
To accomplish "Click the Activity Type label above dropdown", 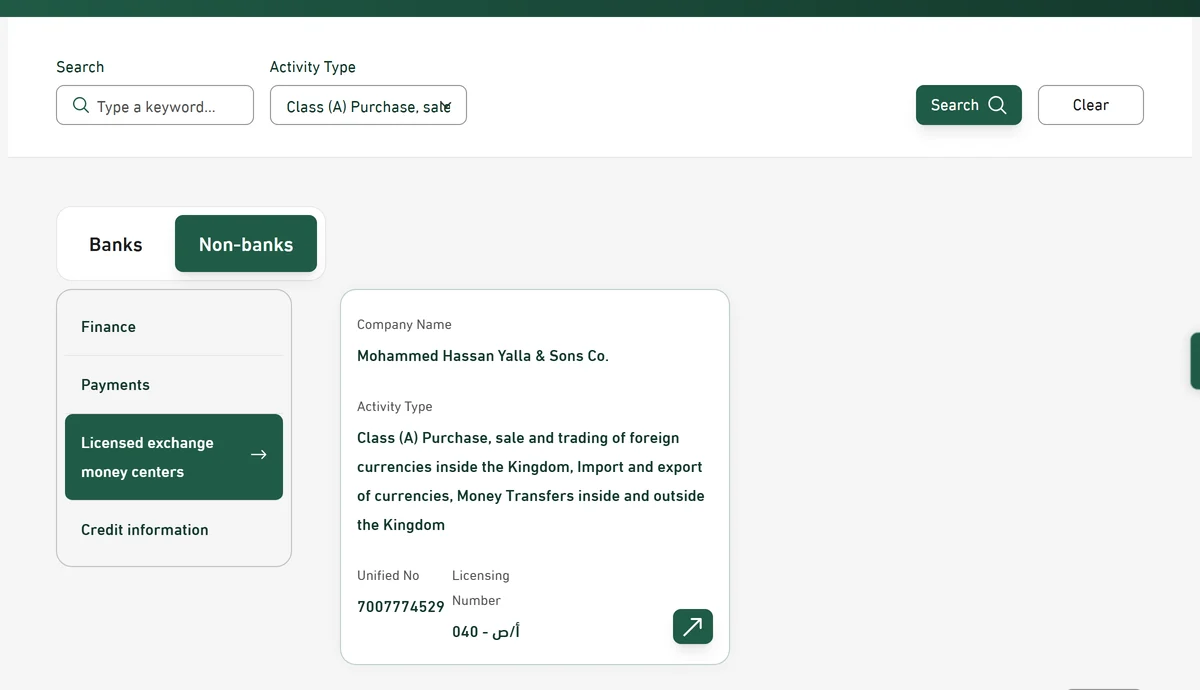I will (x=313, y=67).
